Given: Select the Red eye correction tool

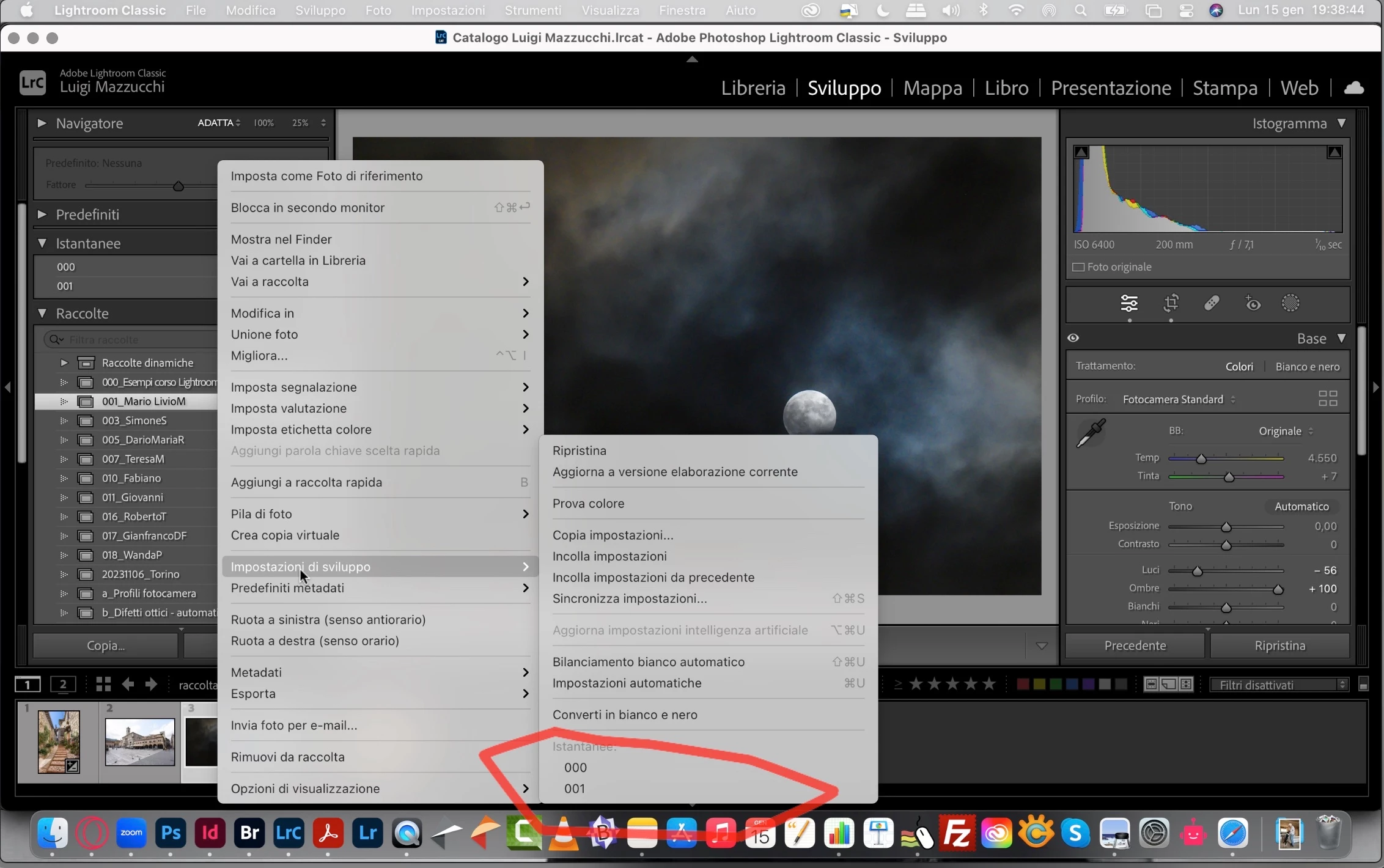Looking at the screenshot, I should [1253, 303].
